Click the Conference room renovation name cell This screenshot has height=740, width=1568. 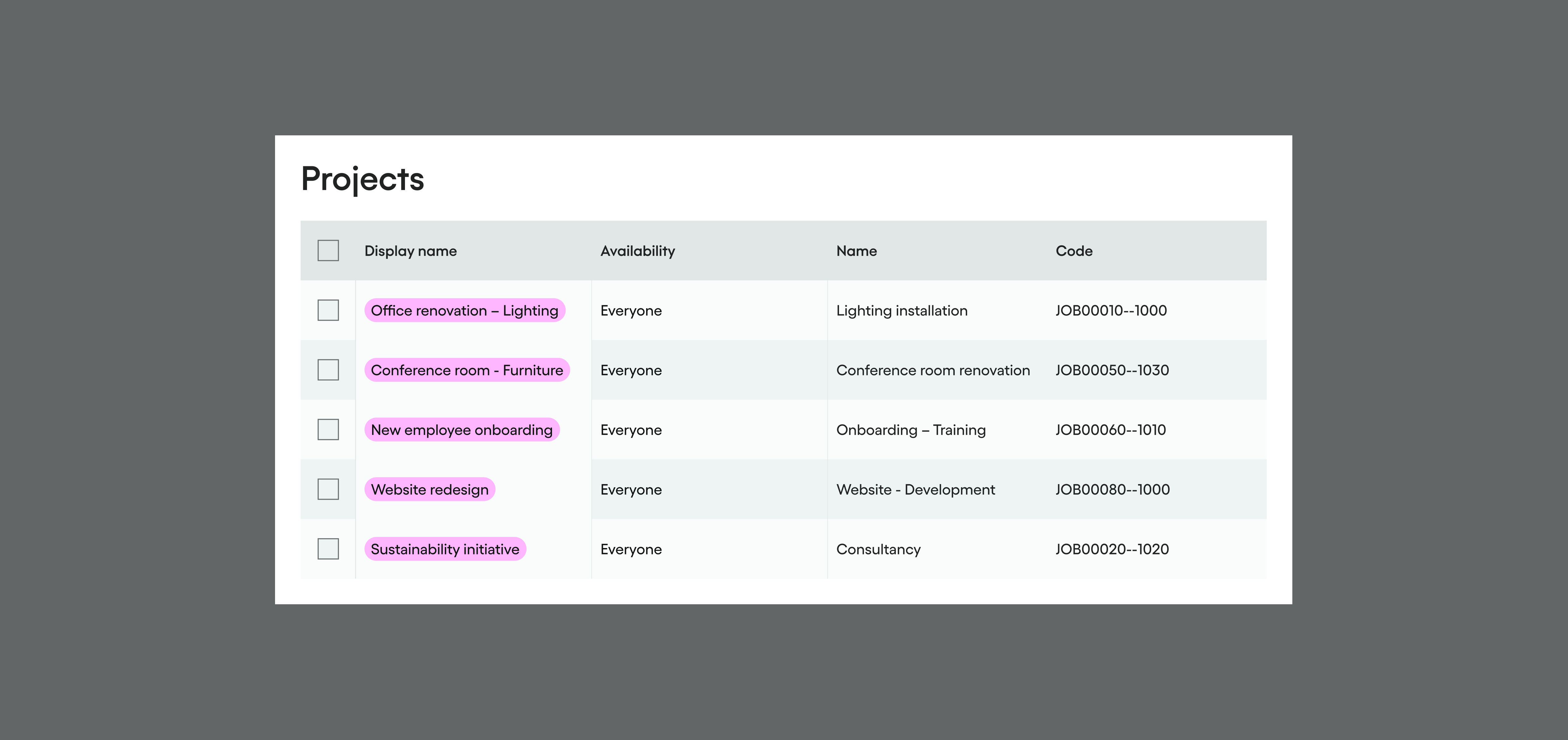(933, 370)
